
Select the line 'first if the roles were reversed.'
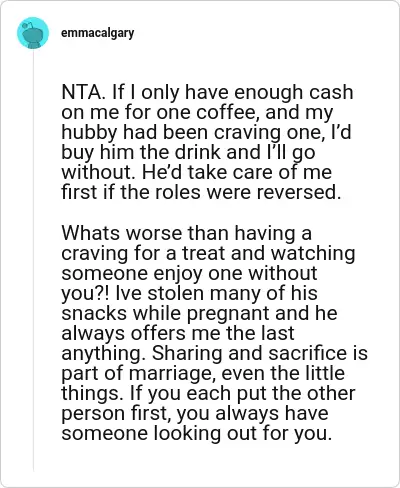coord(201,192)
